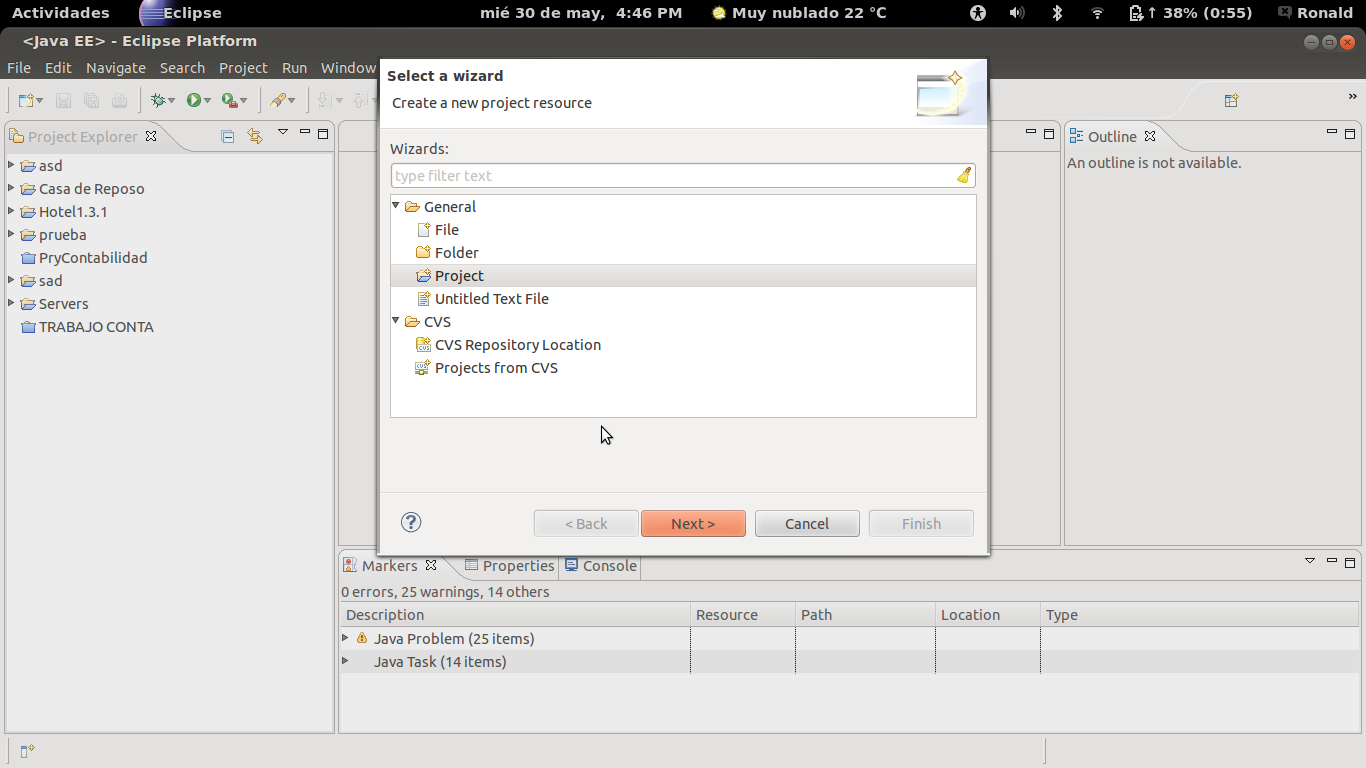The height and width of the screenshot is (768, 1366).
Task: Minimize the Markers view panel
Action: click(1332, 561)
